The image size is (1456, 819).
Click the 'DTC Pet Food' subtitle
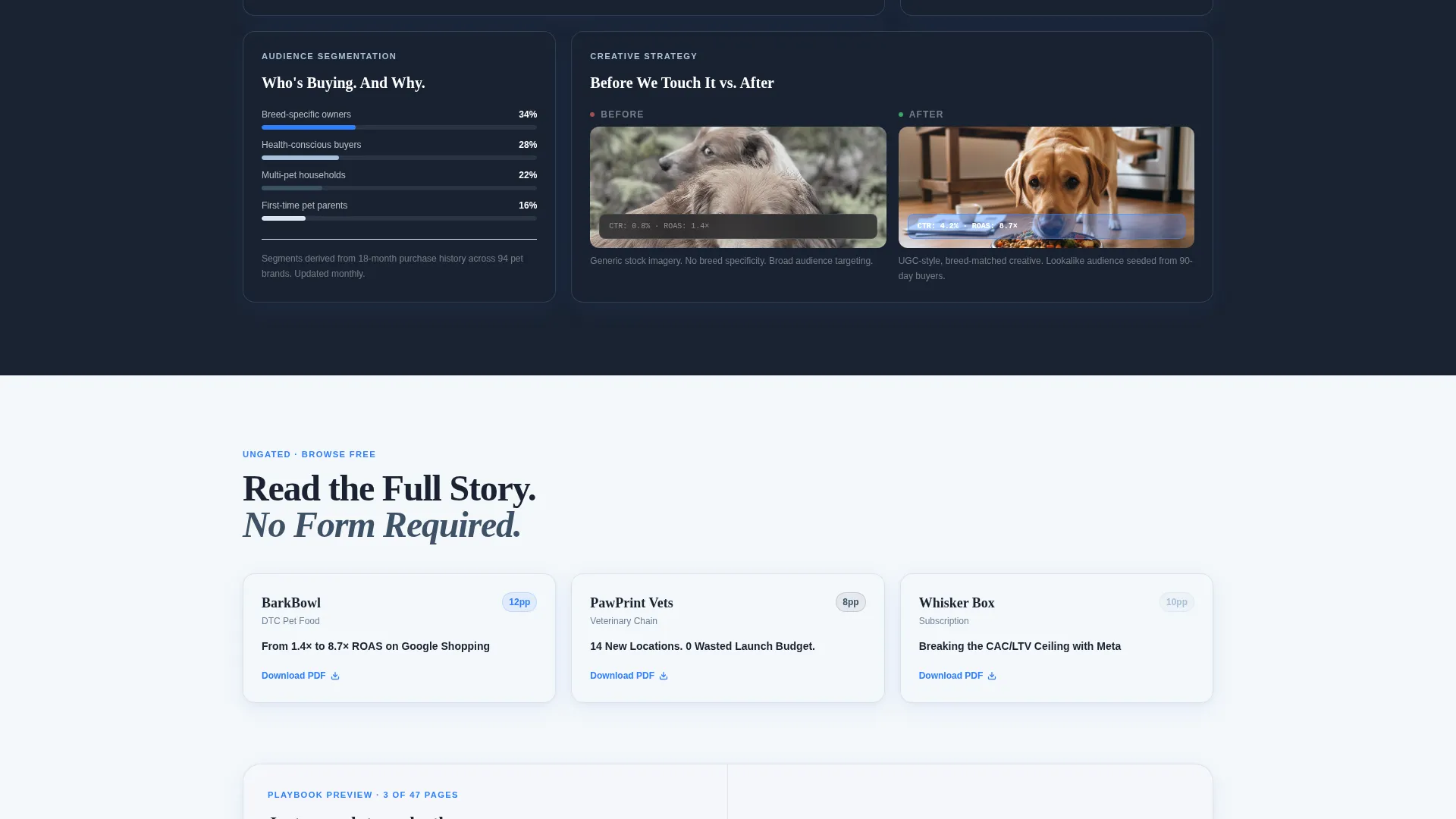290,621
